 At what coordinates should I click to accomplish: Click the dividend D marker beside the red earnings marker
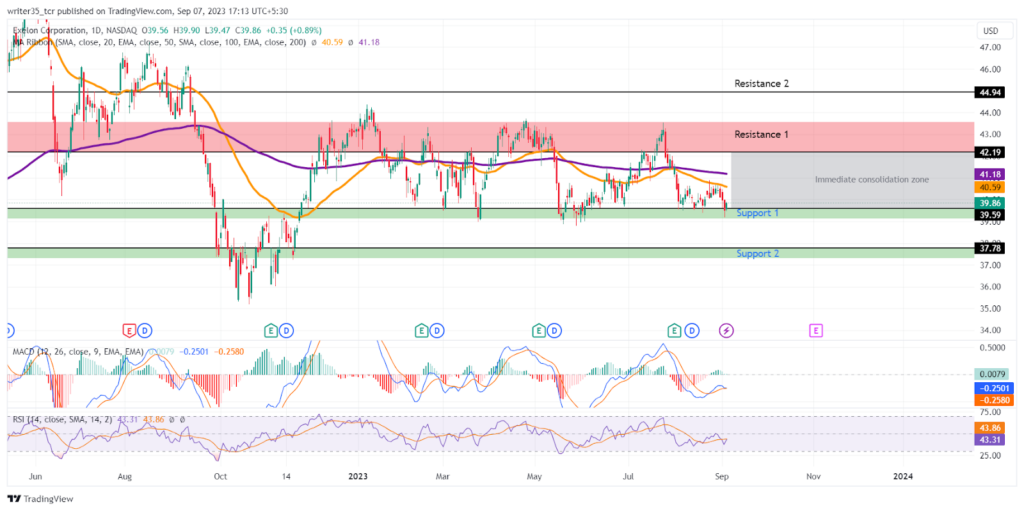[145, 331]
